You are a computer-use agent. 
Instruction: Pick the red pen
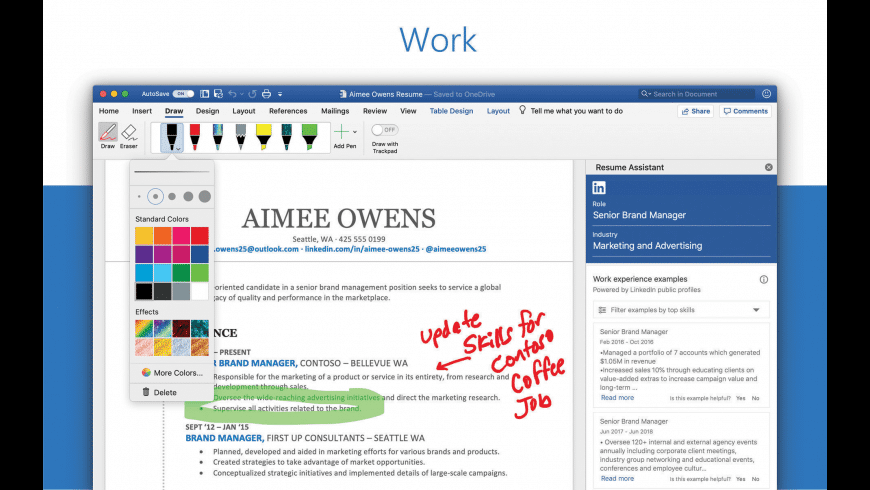(195, 137)
